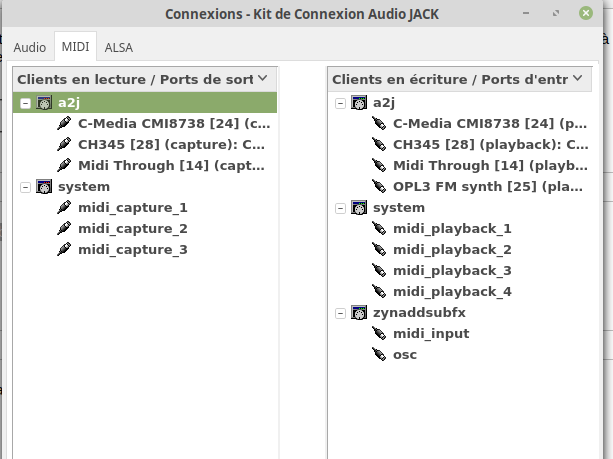Viewport: 613px width, 459px height.
Task: Click the midi_playback_4 port plug icon
Action: coord(379,291)
